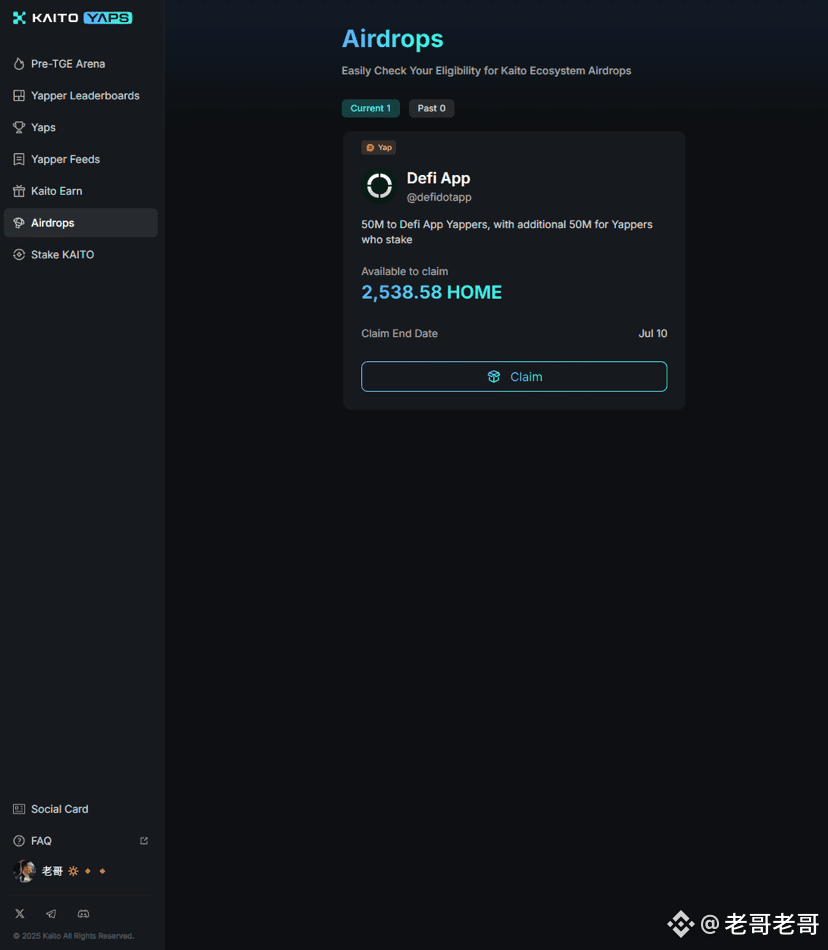
Task: Click the Stake KAITO coin icon
Action: 19,254
